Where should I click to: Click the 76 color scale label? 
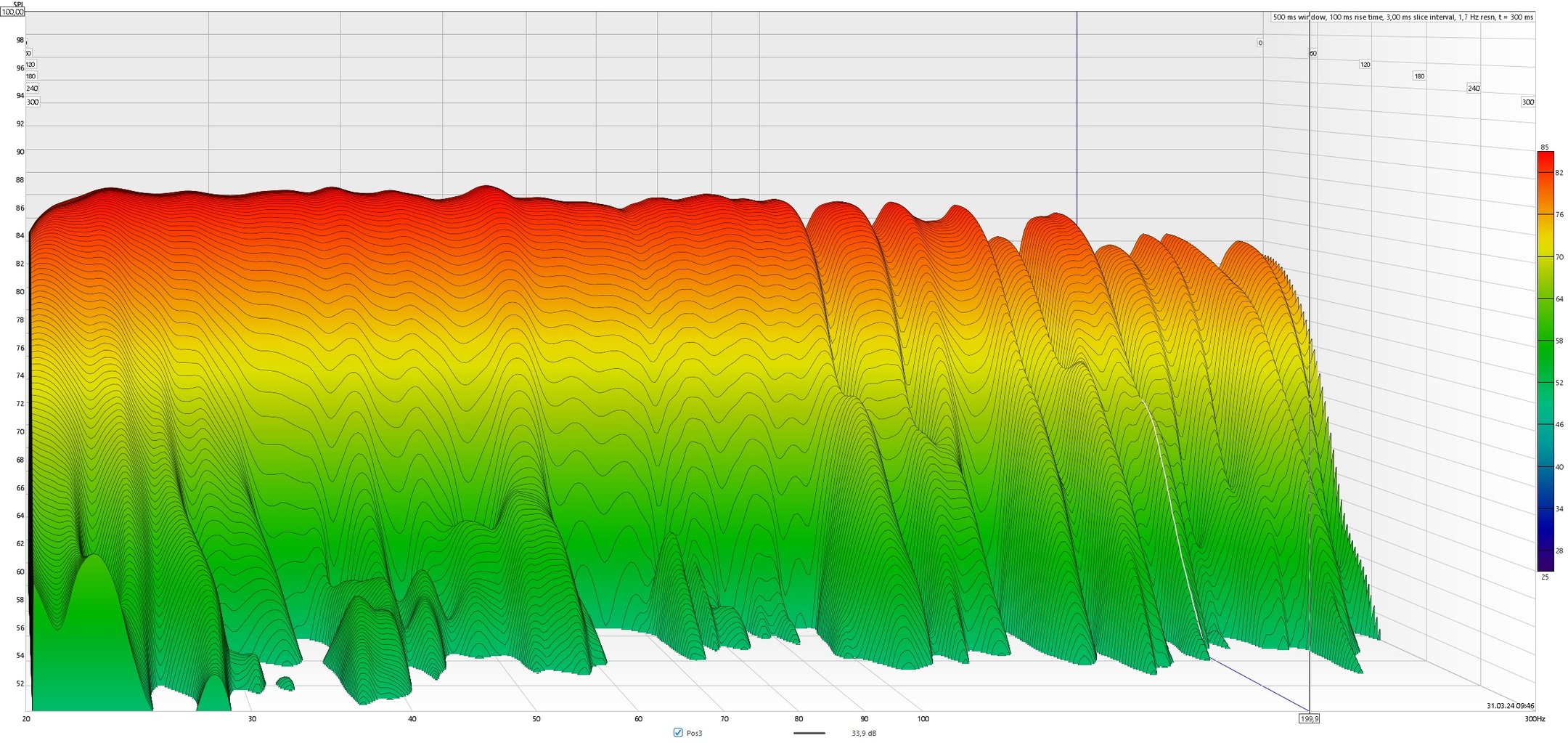tap(1559, 215)
